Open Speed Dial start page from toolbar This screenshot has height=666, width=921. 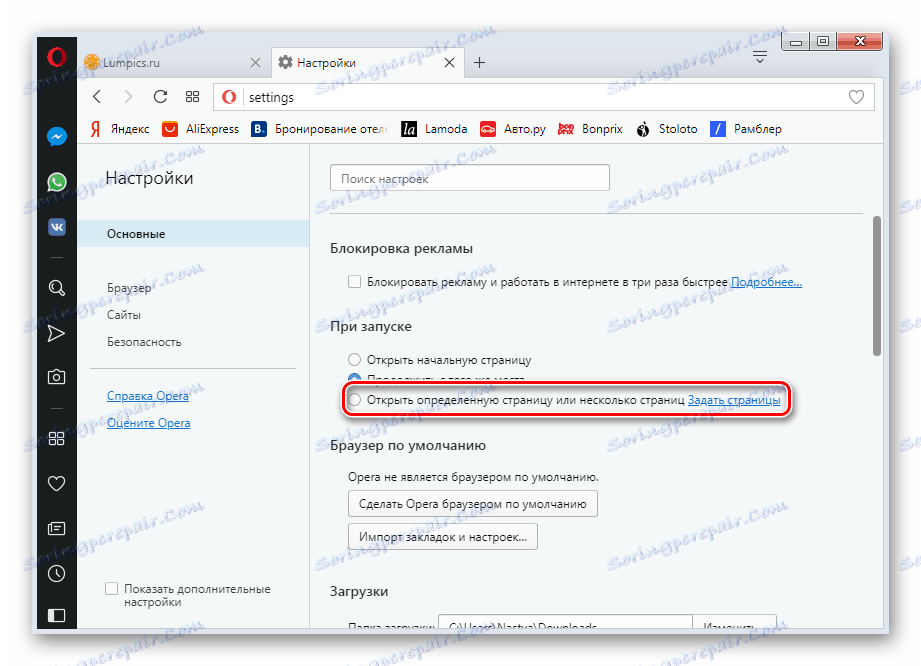click(x=193, y=97)
